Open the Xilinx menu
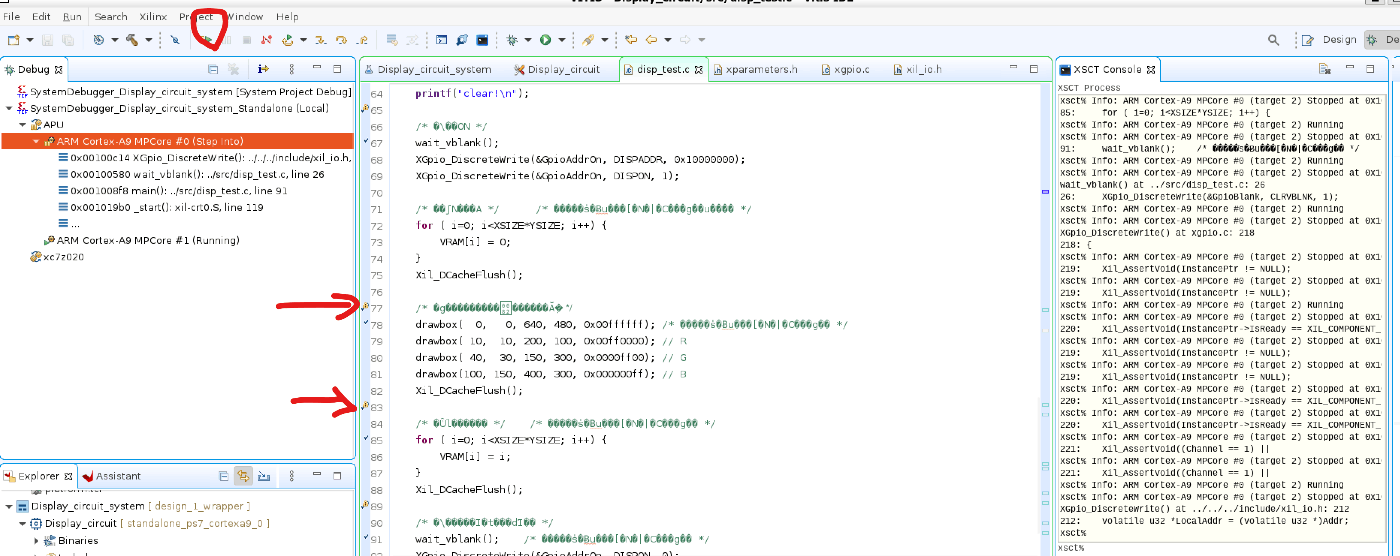The width and height of the screenshot is (1400, 556). 153,16
